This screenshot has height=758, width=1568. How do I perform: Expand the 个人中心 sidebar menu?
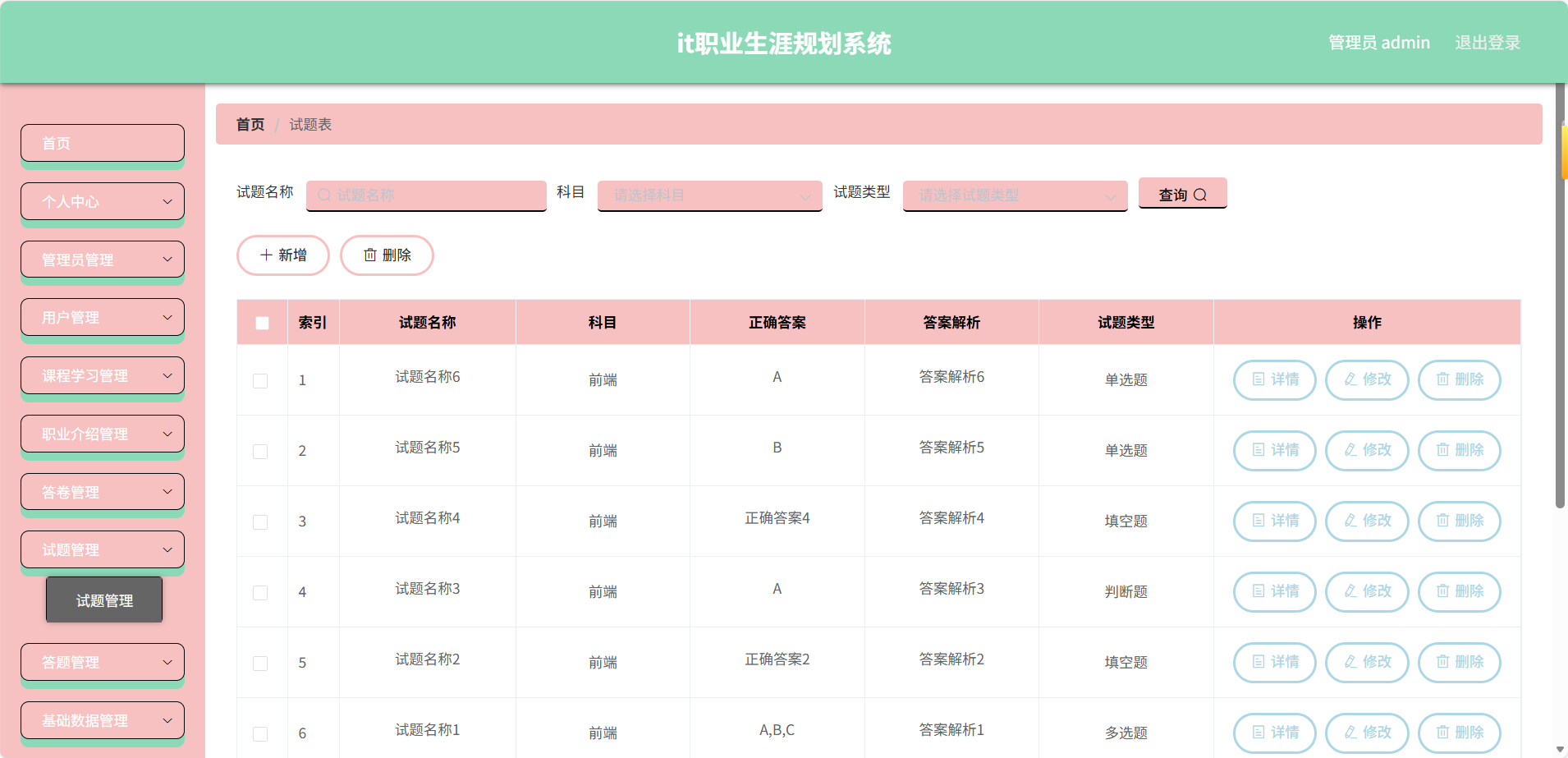click(103, 201)
